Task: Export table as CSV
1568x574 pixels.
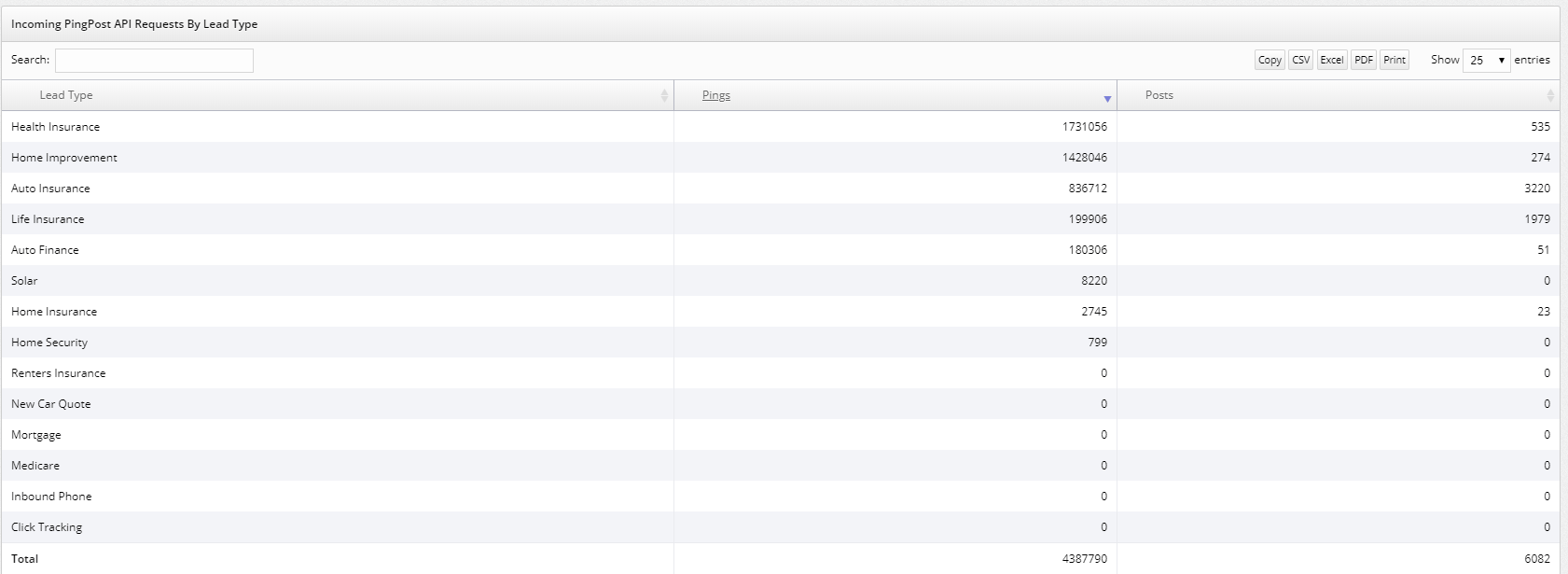Action: pyautogui.click(x=1300, y=60)
